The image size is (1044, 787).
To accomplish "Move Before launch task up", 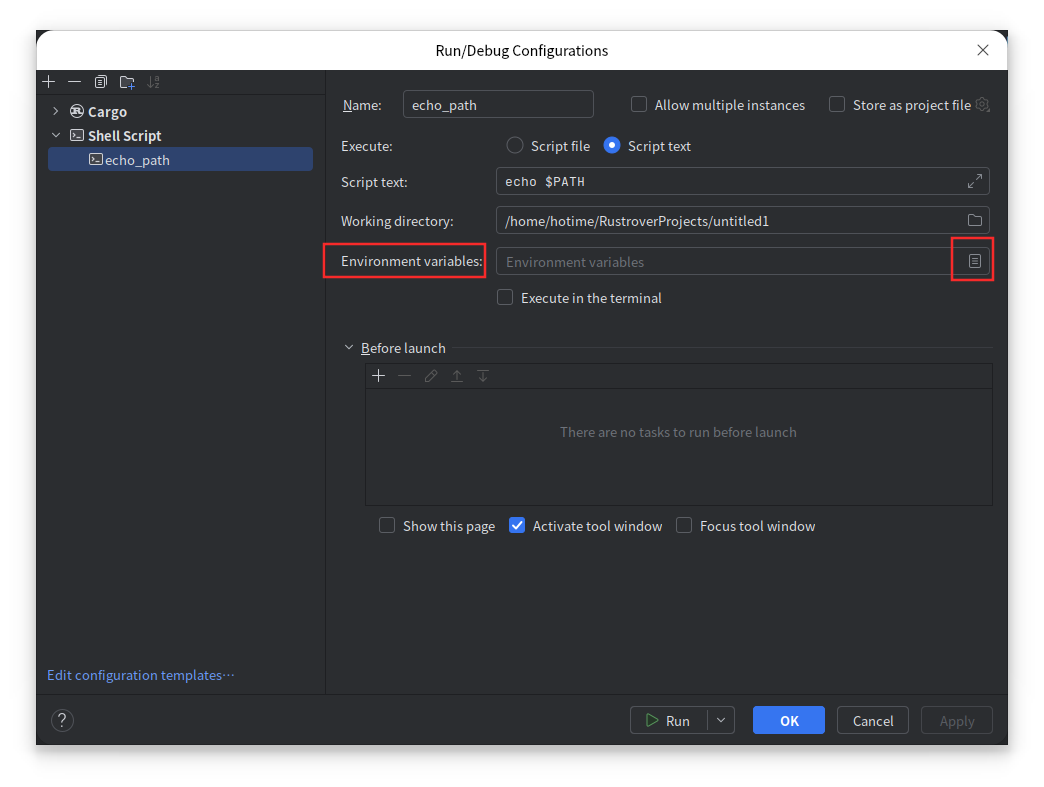I will pyautogui.click(x=457, y=376).
